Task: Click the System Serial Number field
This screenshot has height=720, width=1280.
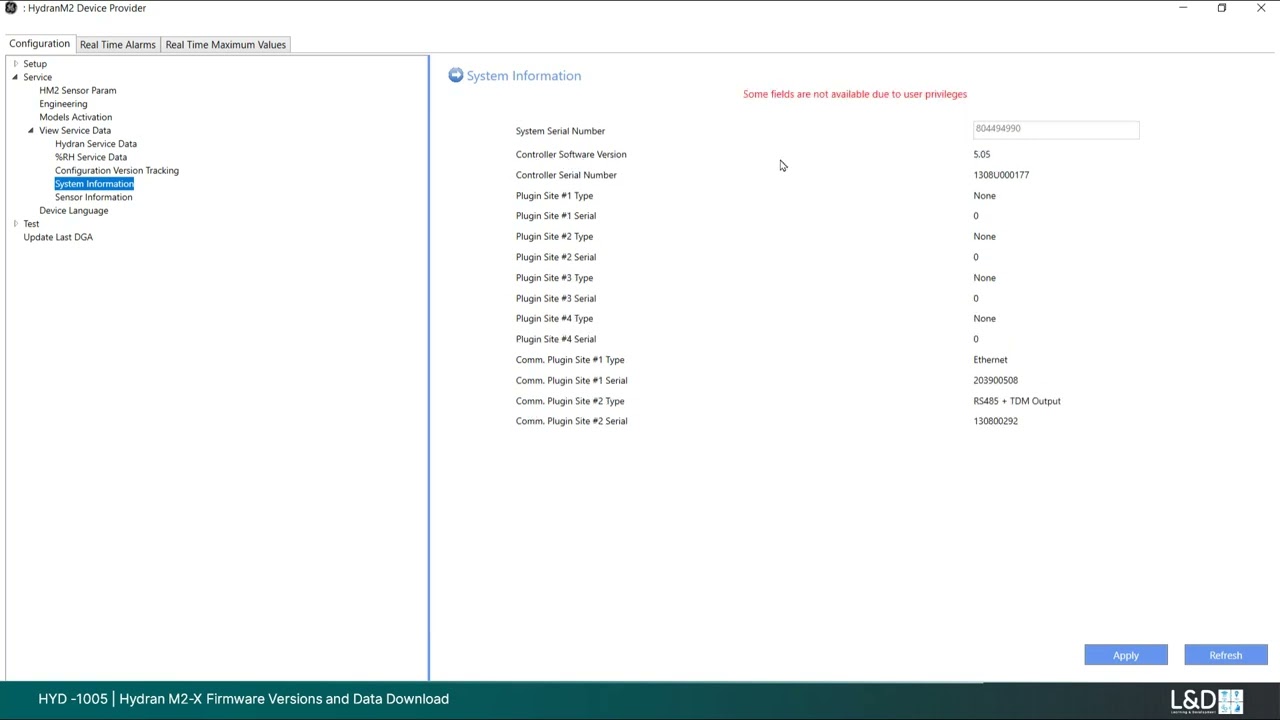Action: [1056, 129]
